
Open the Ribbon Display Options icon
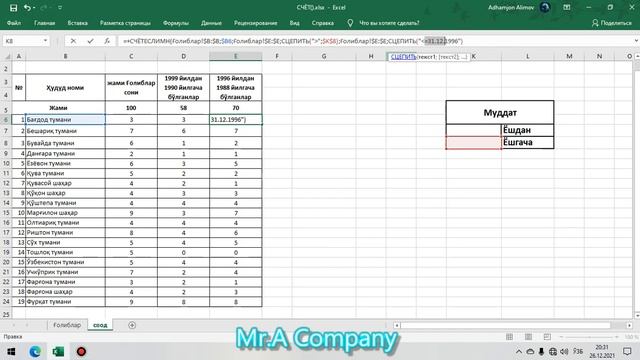point(567,8)
